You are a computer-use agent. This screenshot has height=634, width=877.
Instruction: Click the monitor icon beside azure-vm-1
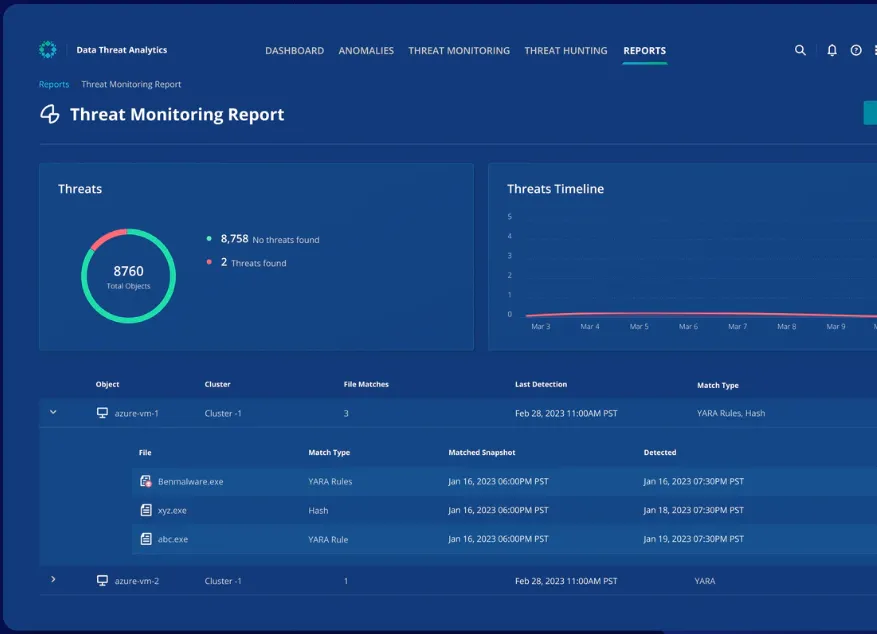(x=103, y=412)
